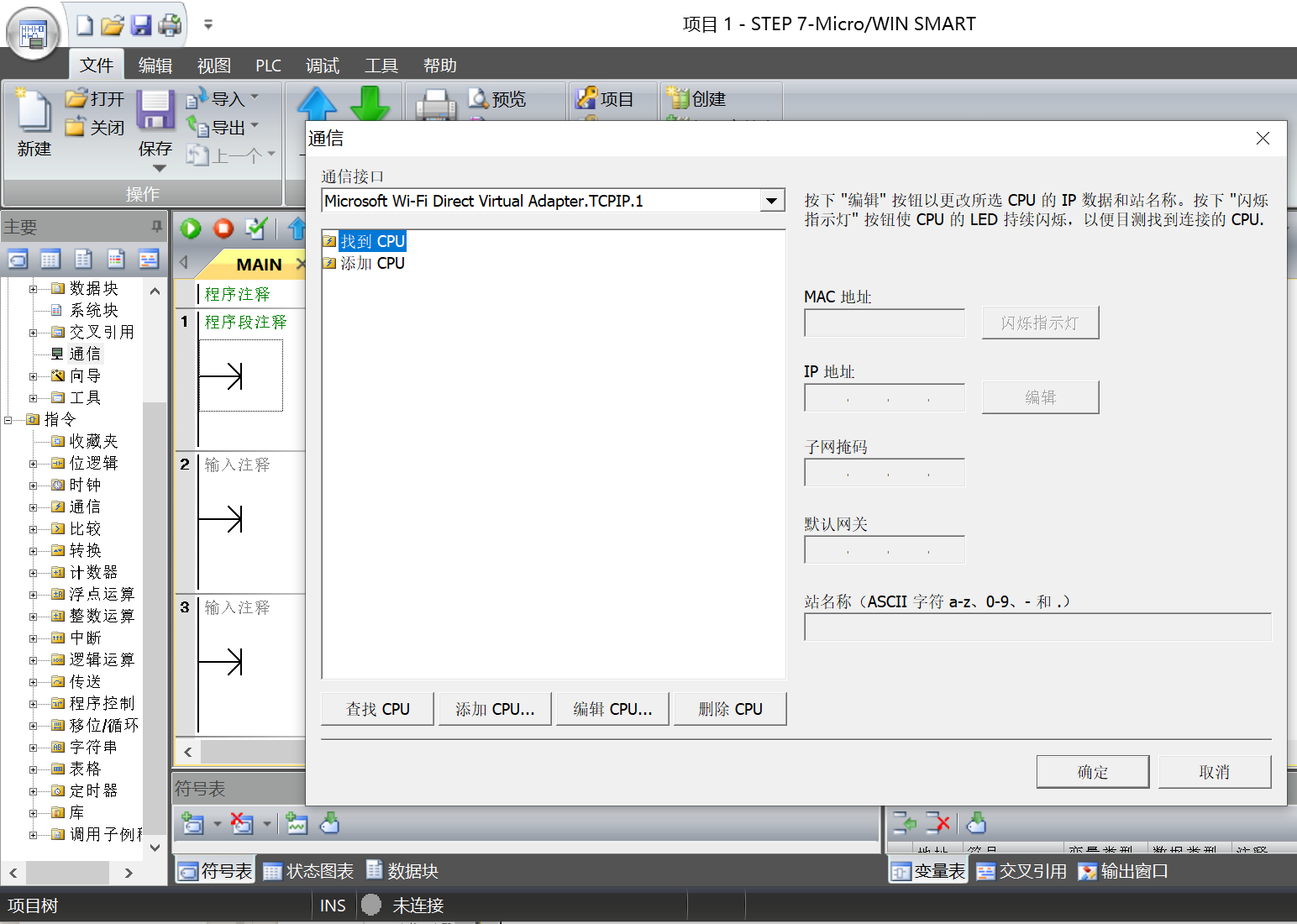Click 关闭 in the ribbon
Screen dimensions: 1297x924
coord(95,128)
